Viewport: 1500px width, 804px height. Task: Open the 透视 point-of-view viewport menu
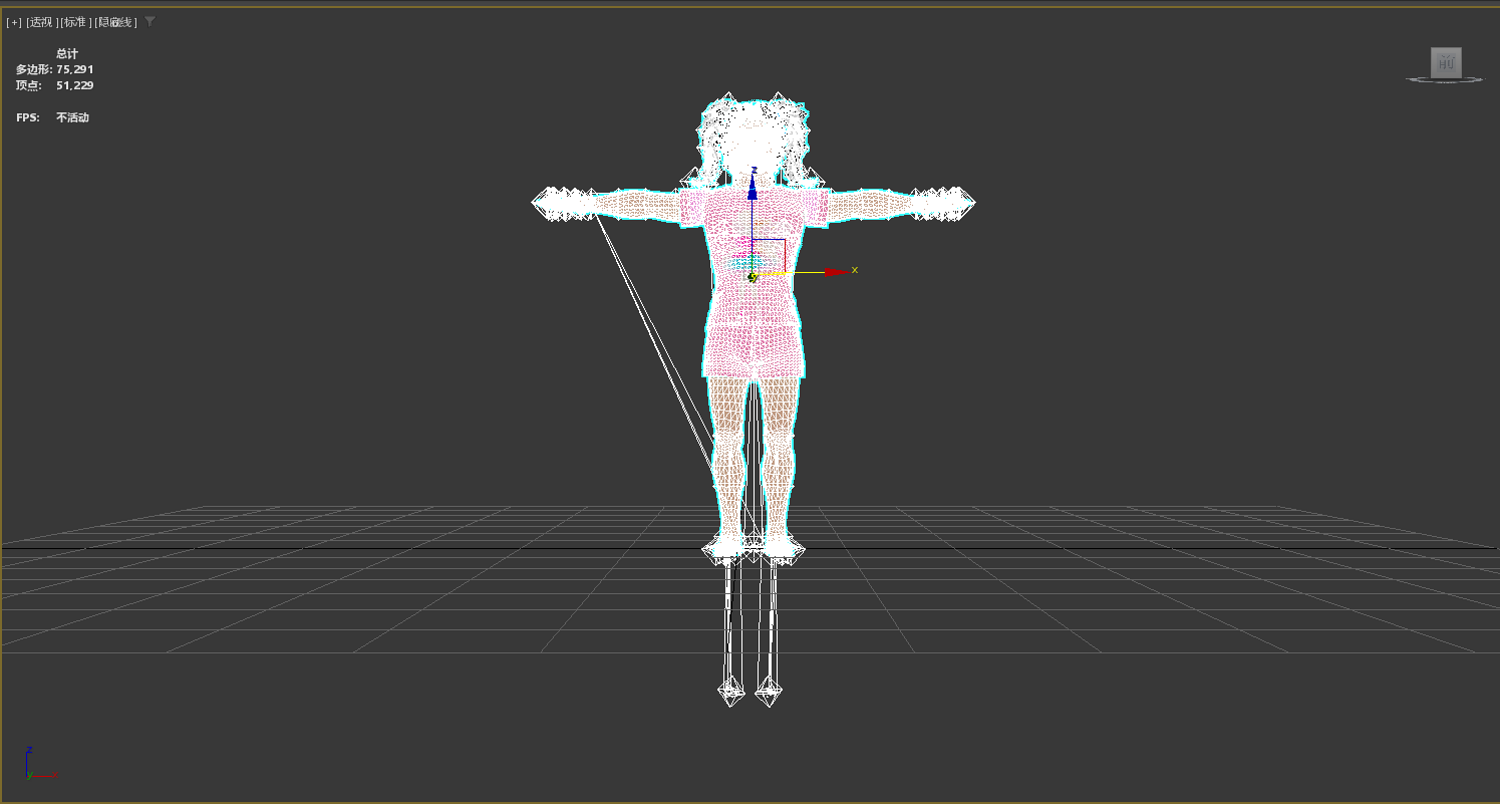point(42,22)
